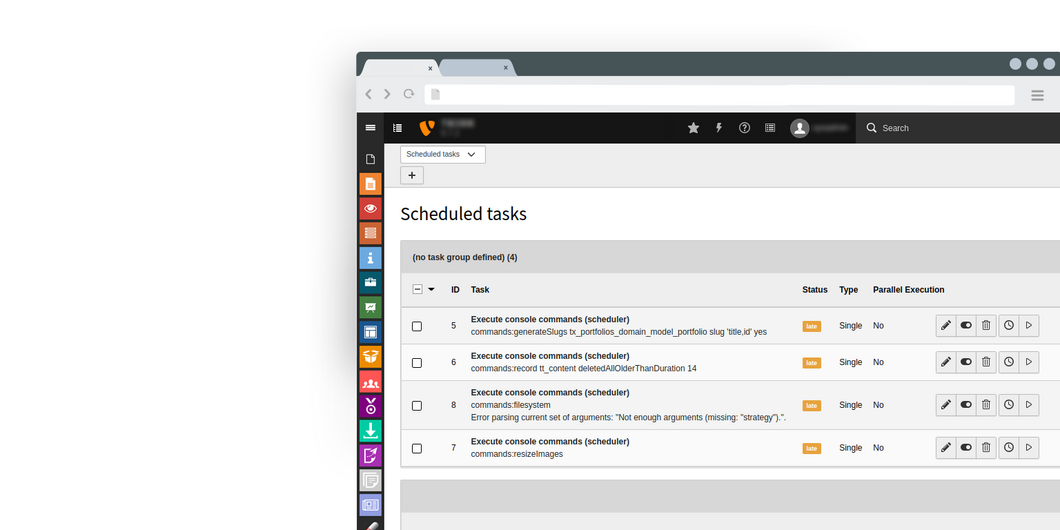
Task: Click the Parallel Execution column header
Action: pyautogui.click(x=909, y=289)
